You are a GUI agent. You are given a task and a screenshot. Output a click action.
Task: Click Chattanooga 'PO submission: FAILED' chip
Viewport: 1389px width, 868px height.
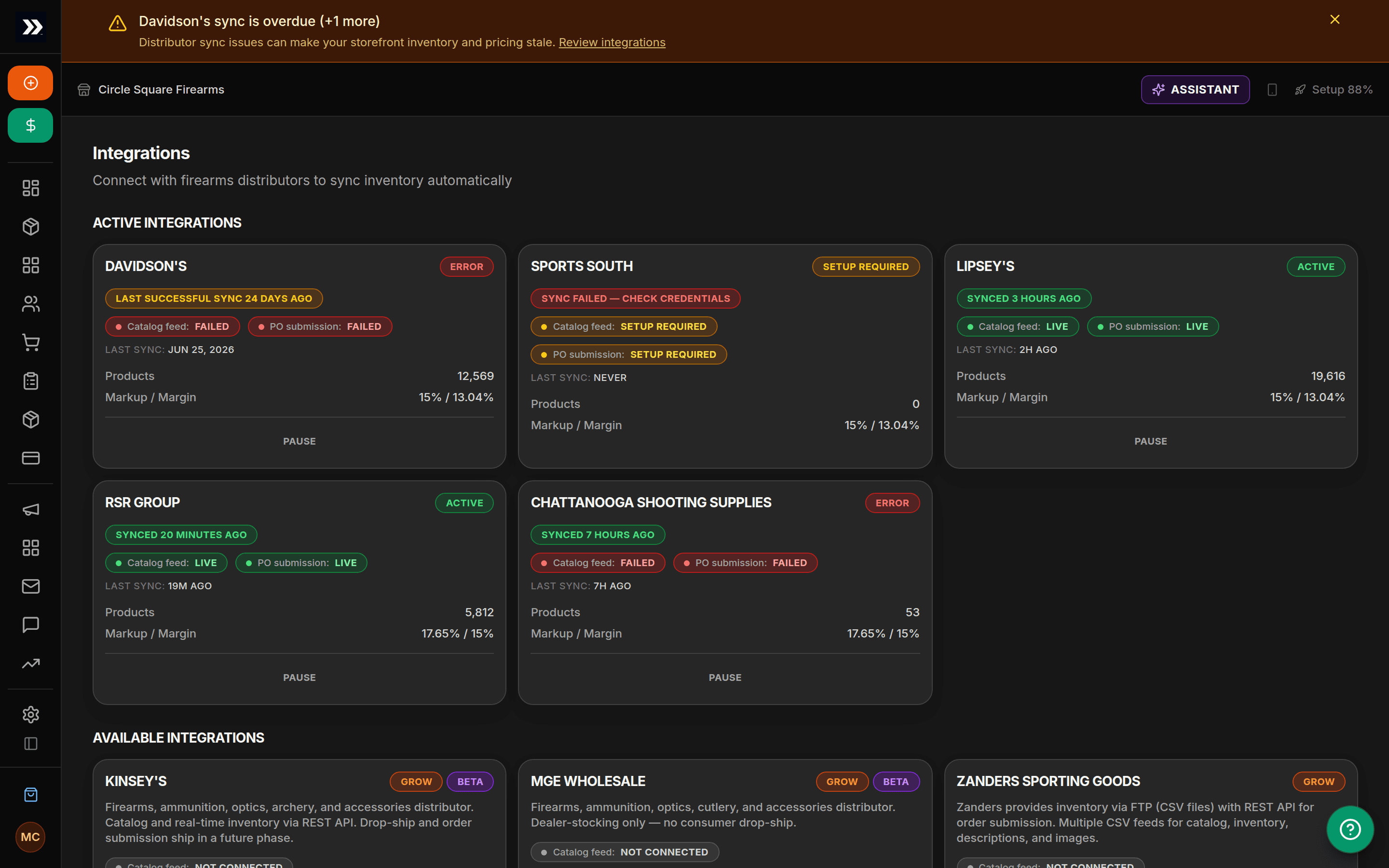(x=745, y=563)
